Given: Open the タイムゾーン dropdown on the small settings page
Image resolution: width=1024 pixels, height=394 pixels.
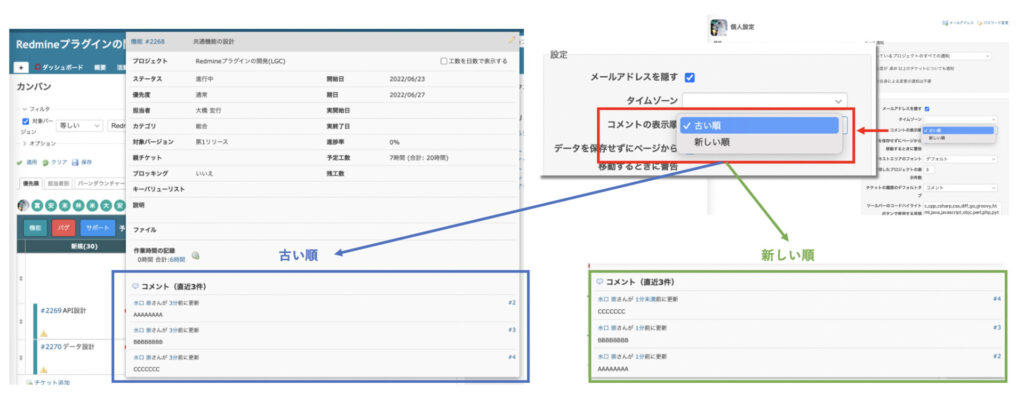Looking at the screenshot, I should [960, 120].
